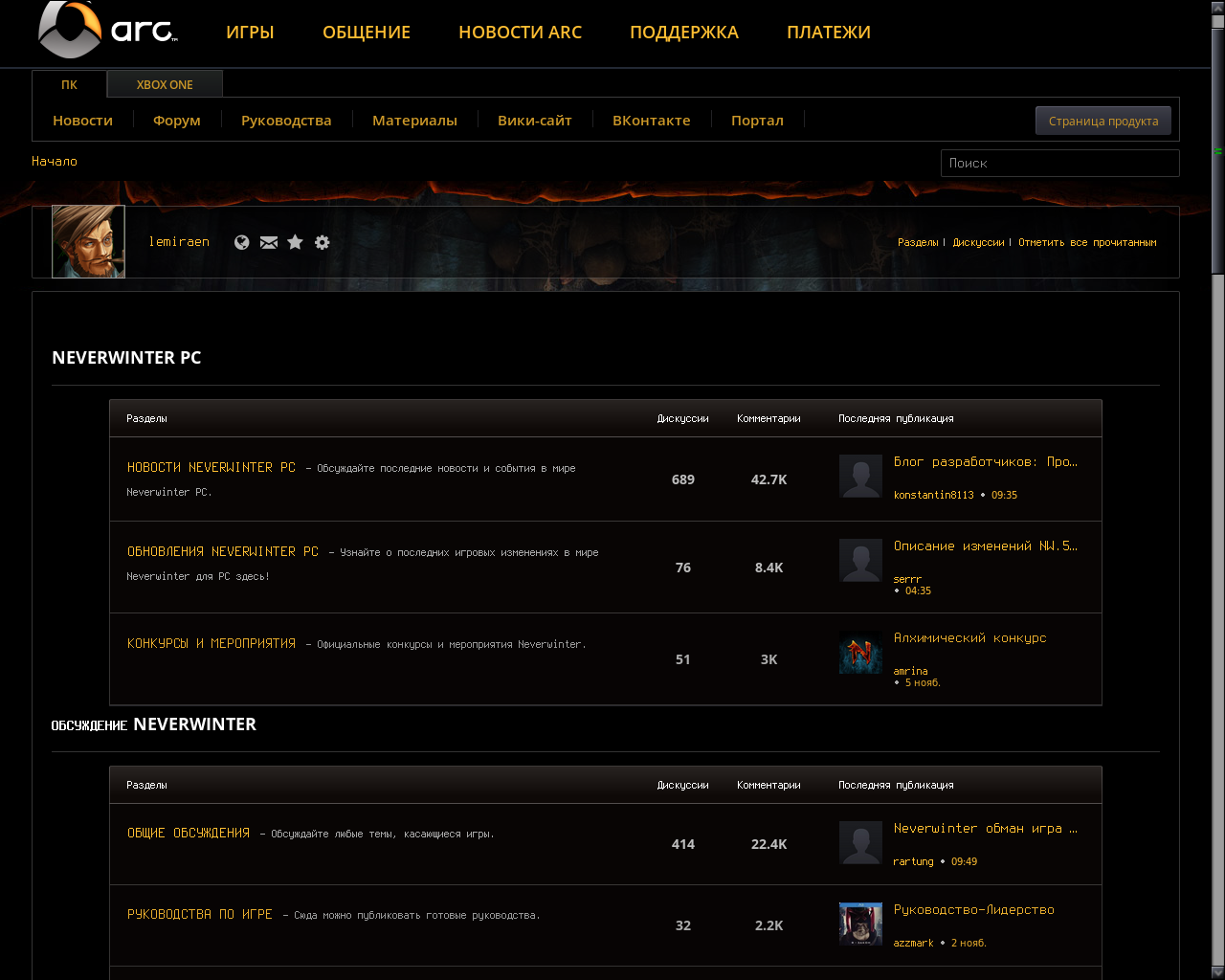Viewport: 1225px width, 980px height.
Task: Open the Разделы link in the profile bar
Action: pos(918,243)
